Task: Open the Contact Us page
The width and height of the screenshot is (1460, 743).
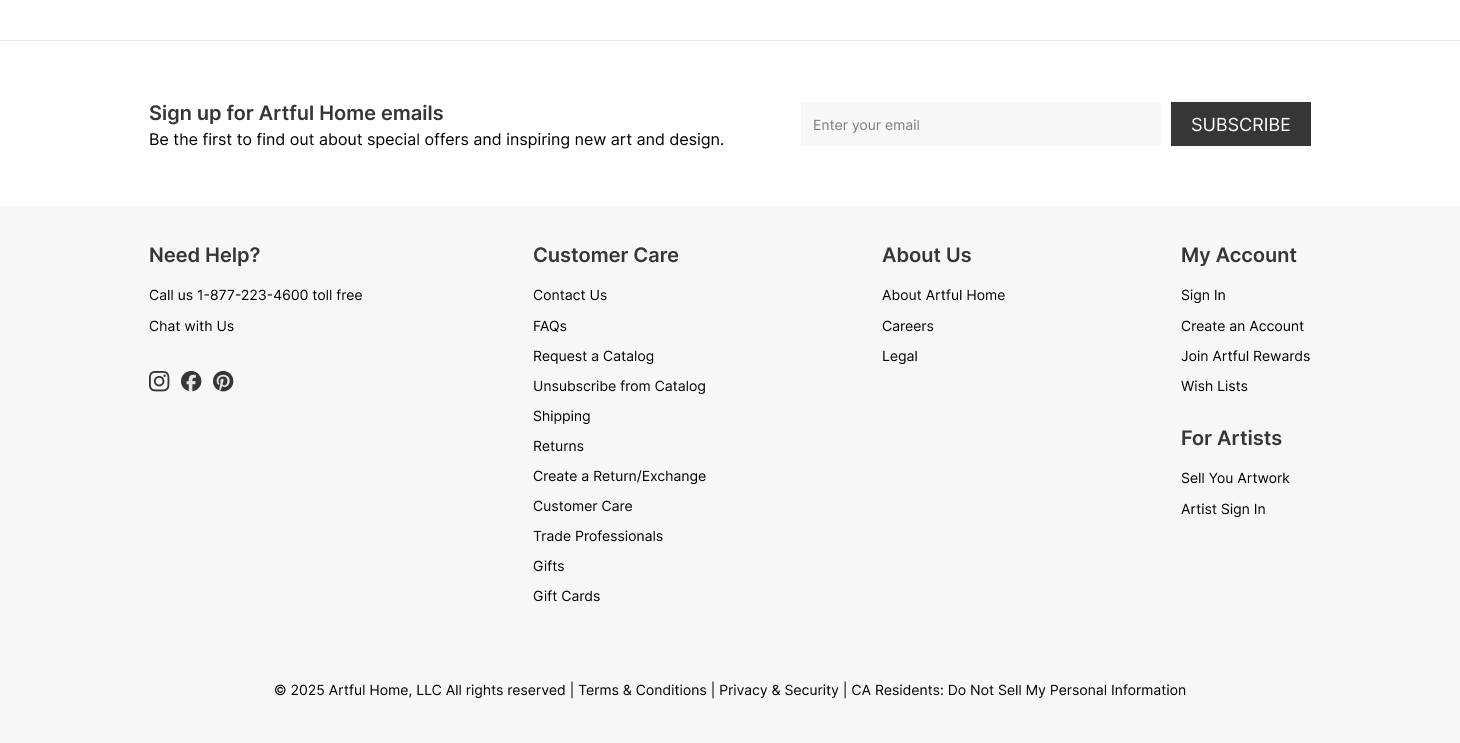Action: [x=570, y=295]
